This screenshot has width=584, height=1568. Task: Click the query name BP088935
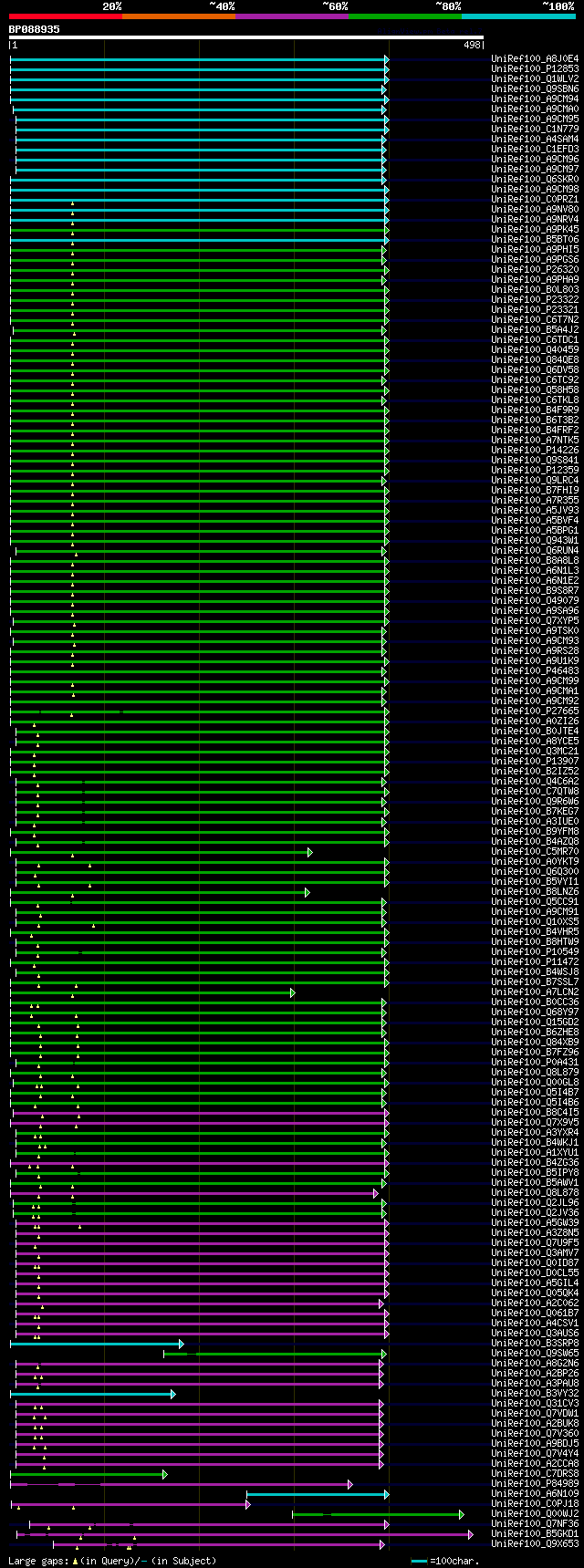tap(35, 29)
